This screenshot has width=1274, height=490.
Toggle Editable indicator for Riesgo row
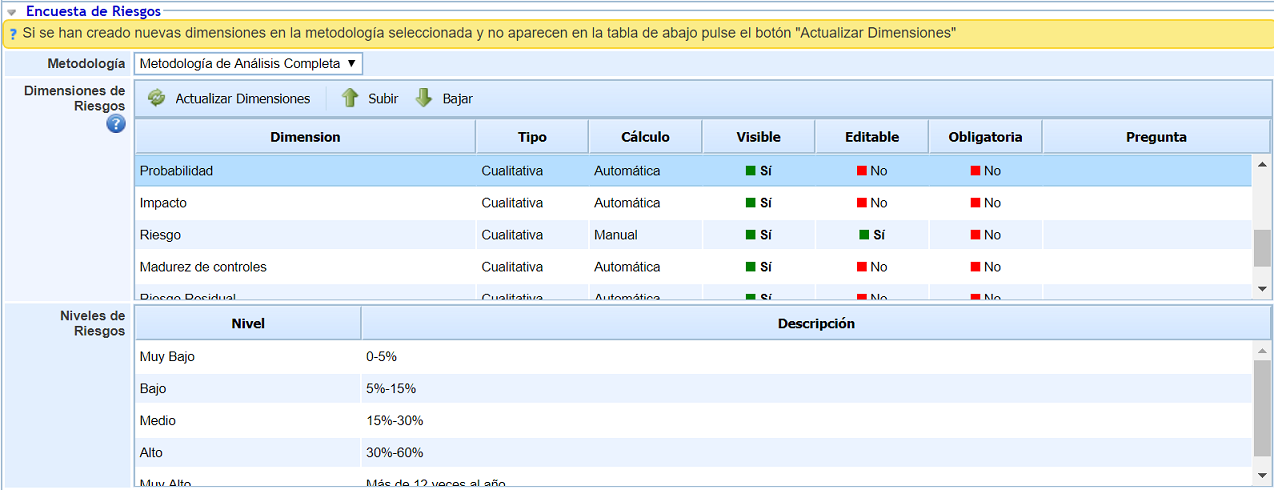pos(864,235)
